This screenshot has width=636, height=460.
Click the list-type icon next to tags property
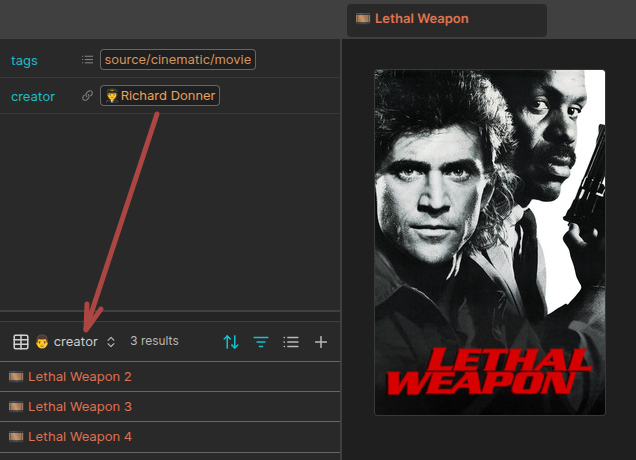pos(87,60)
